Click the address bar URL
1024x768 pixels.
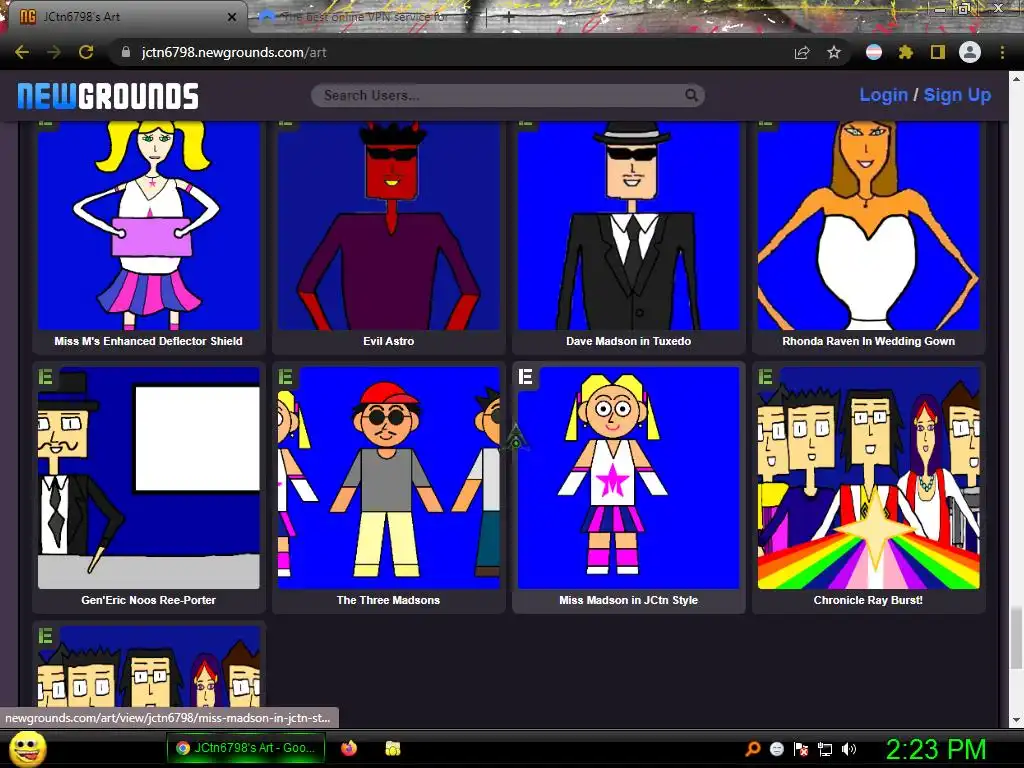pos(234,52)
